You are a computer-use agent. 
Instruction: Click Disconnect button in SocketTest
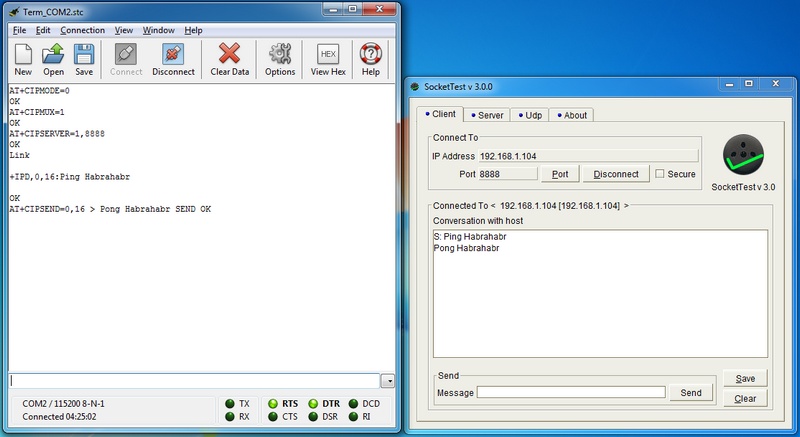(x=616, y=174)
